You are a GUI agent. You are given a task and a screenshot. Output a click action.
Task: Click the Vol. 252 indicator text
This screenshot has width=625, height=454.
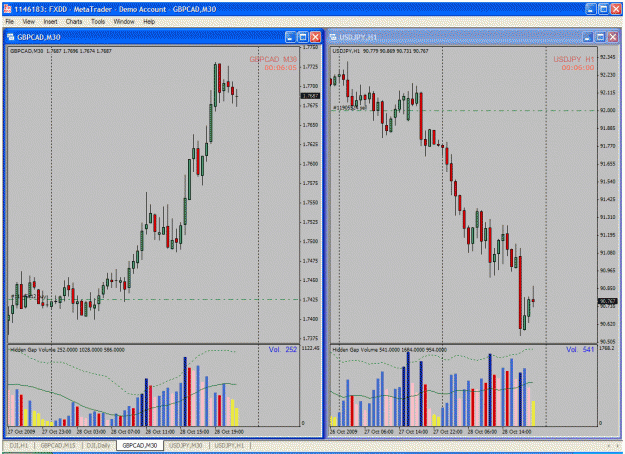283,350
